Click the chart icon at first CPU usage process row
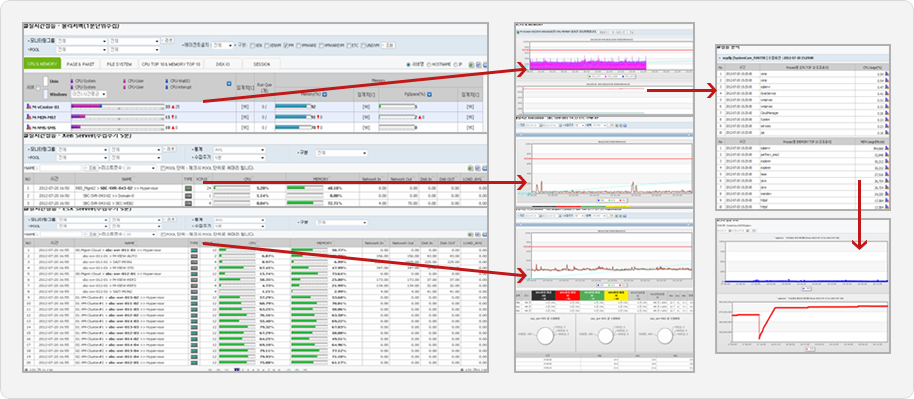The image size is (914, 399). point(887,74)
